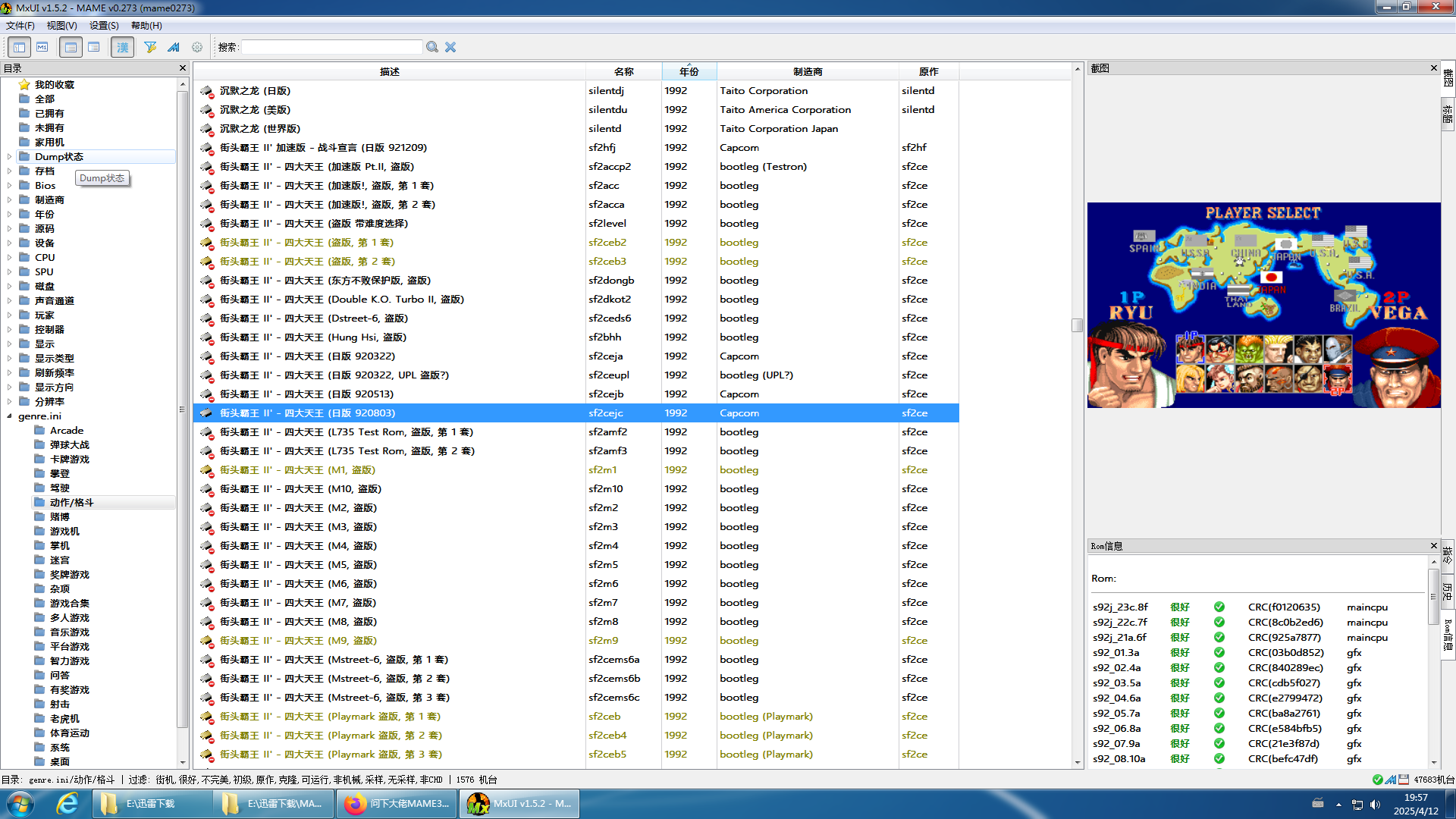Image resolution: width=1456 pixels, height=819 pixels.
Task: Expand the 年份 tree node
Action: [x=9, y=215]
